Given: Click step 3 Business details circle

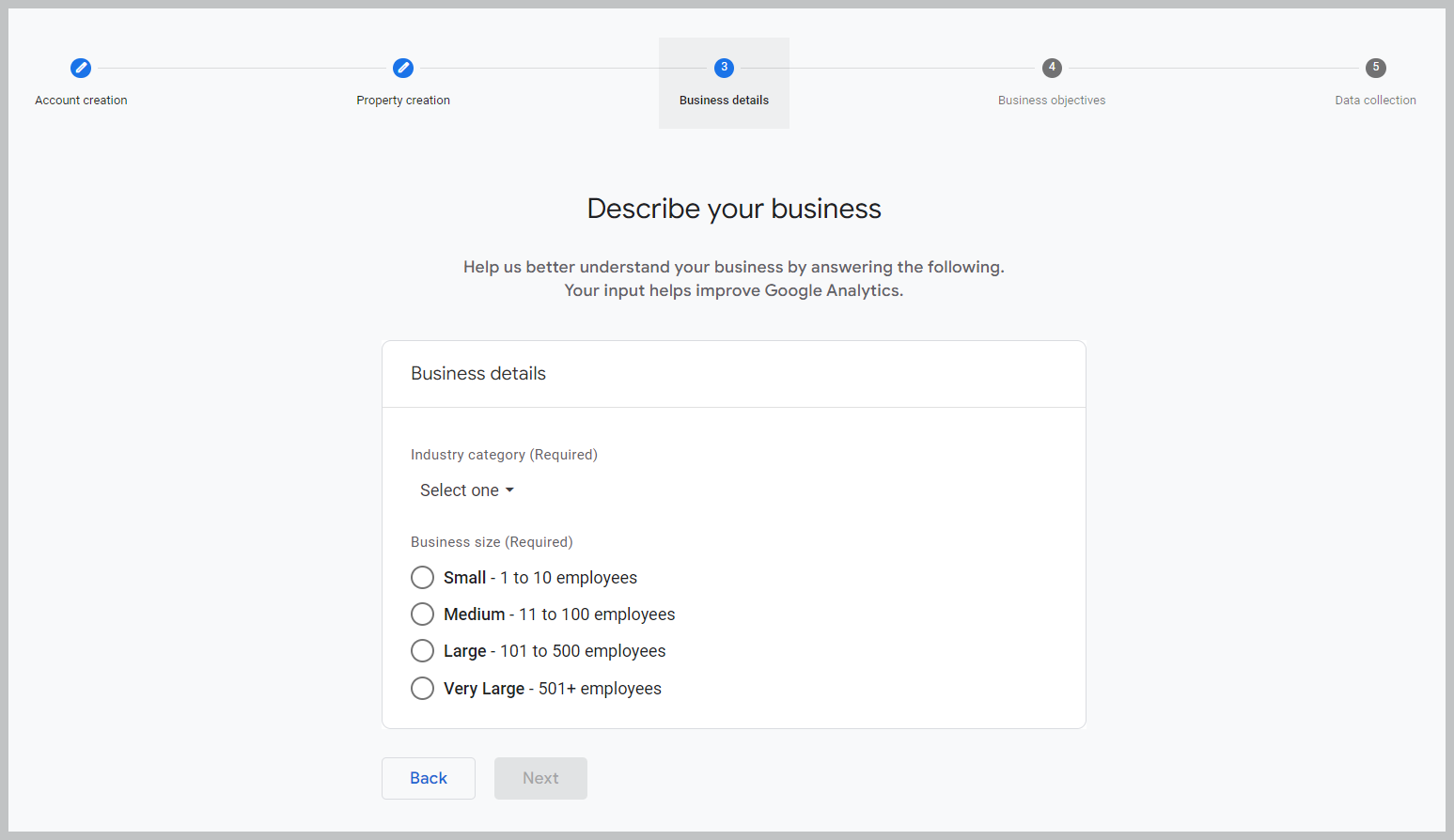Looking at the screenshot, I should click(724, 68).
